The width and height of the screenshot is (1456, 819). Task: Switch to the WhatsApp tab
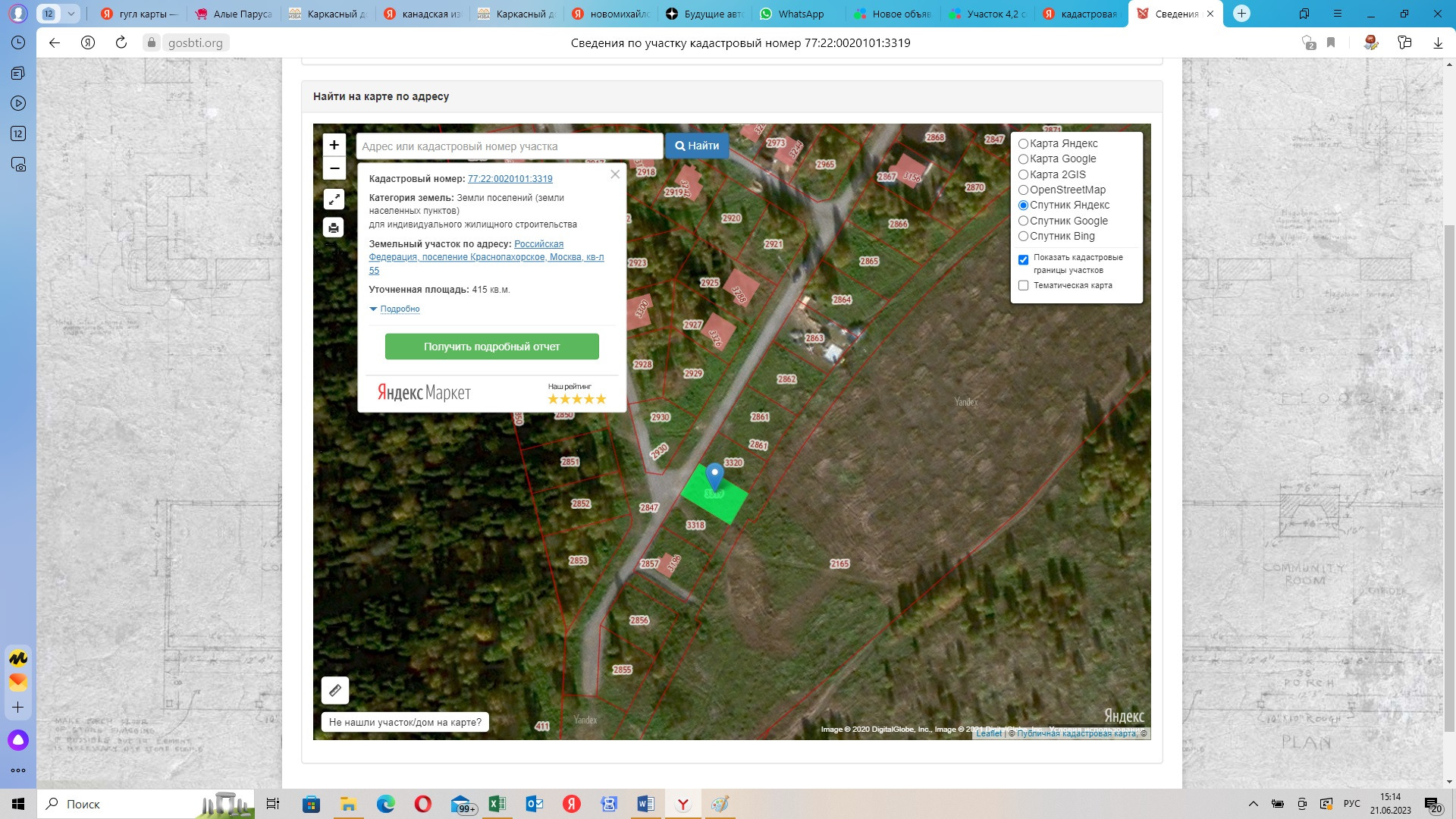800,14
